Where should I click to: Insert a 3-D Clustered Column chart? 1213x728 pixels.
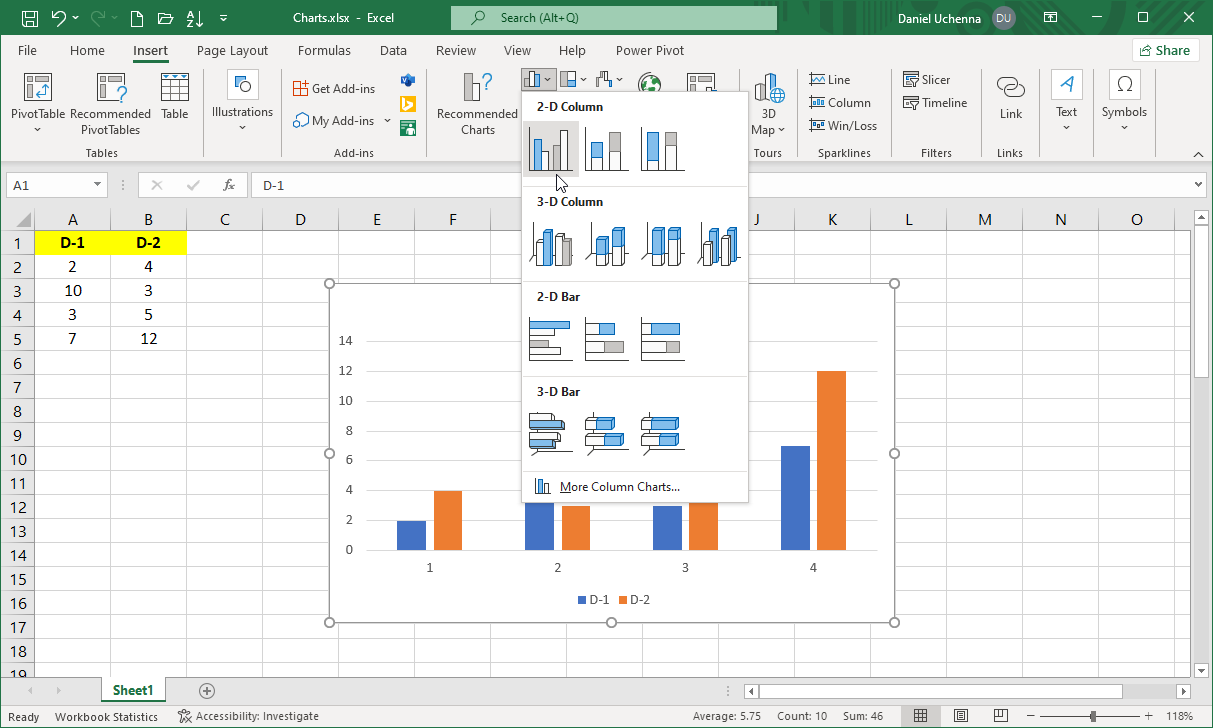(x=551, y=245)
